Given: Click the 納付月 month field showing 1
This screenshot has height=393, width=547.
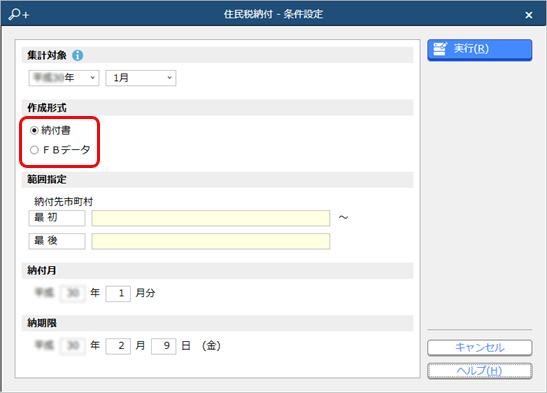Looking at the screenshot, I should tap(118, 294).
